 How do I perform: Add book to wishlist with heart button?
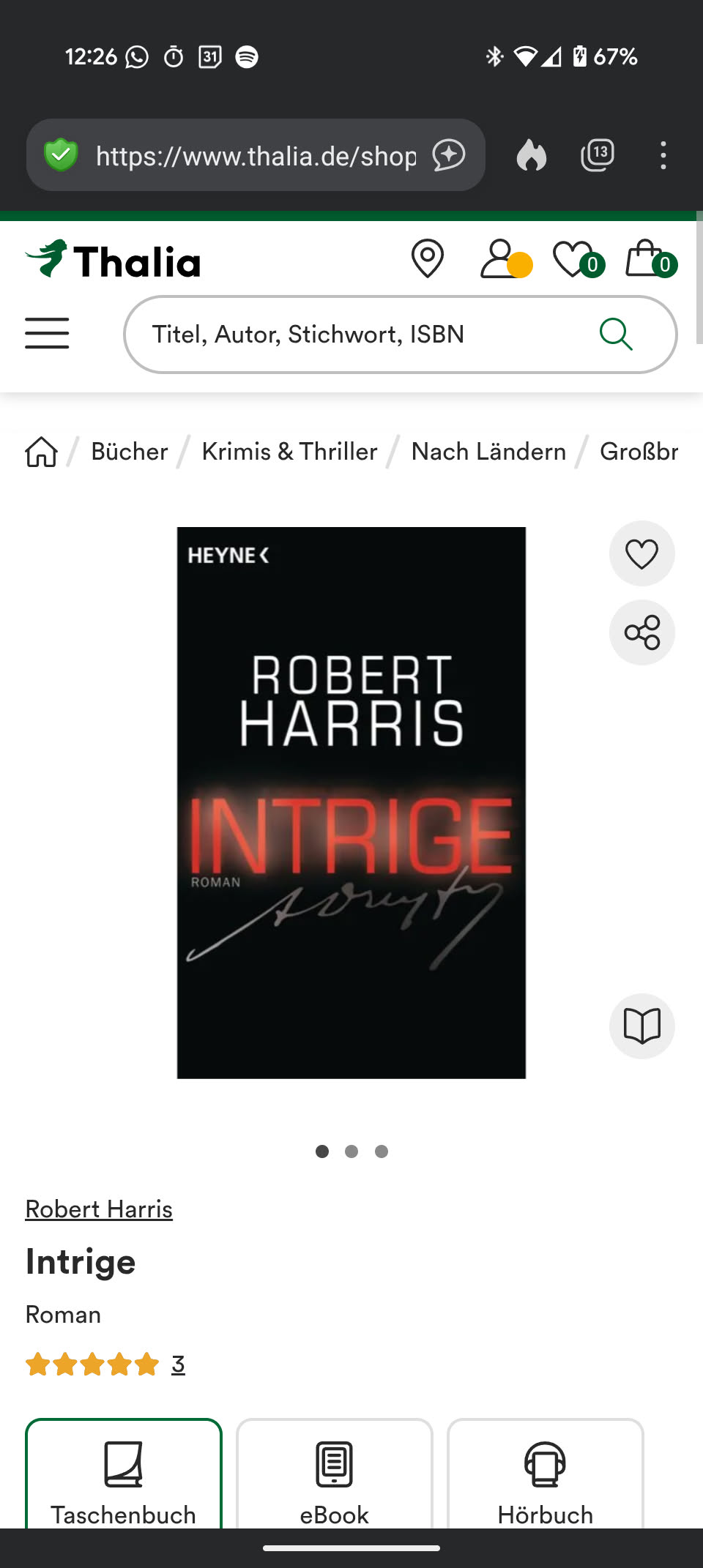[641, 553]
